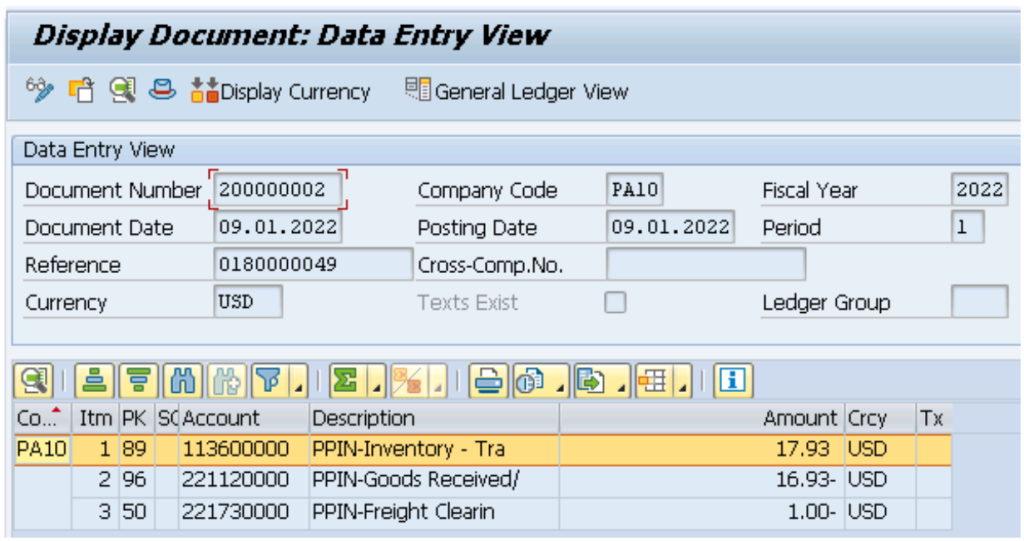Select the Reference field 0180000049

point(313,265)
